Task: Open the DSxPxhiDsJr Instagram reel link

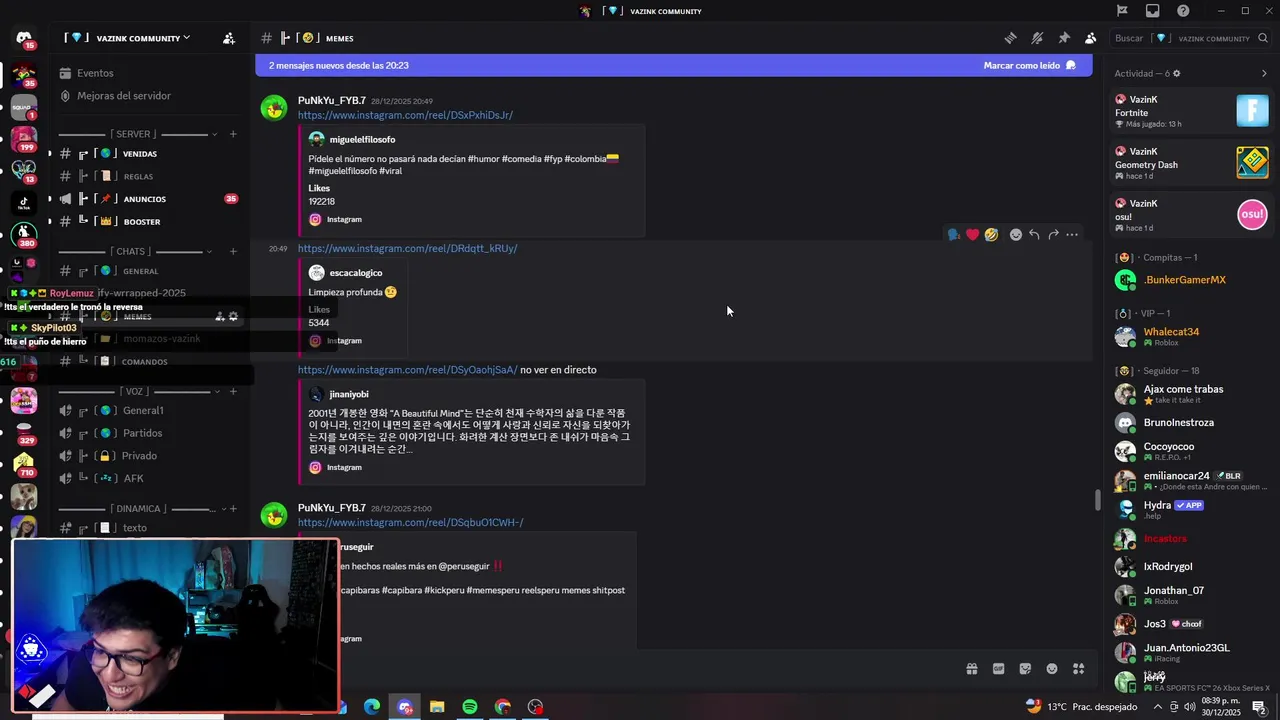Action: click(405, 115)
